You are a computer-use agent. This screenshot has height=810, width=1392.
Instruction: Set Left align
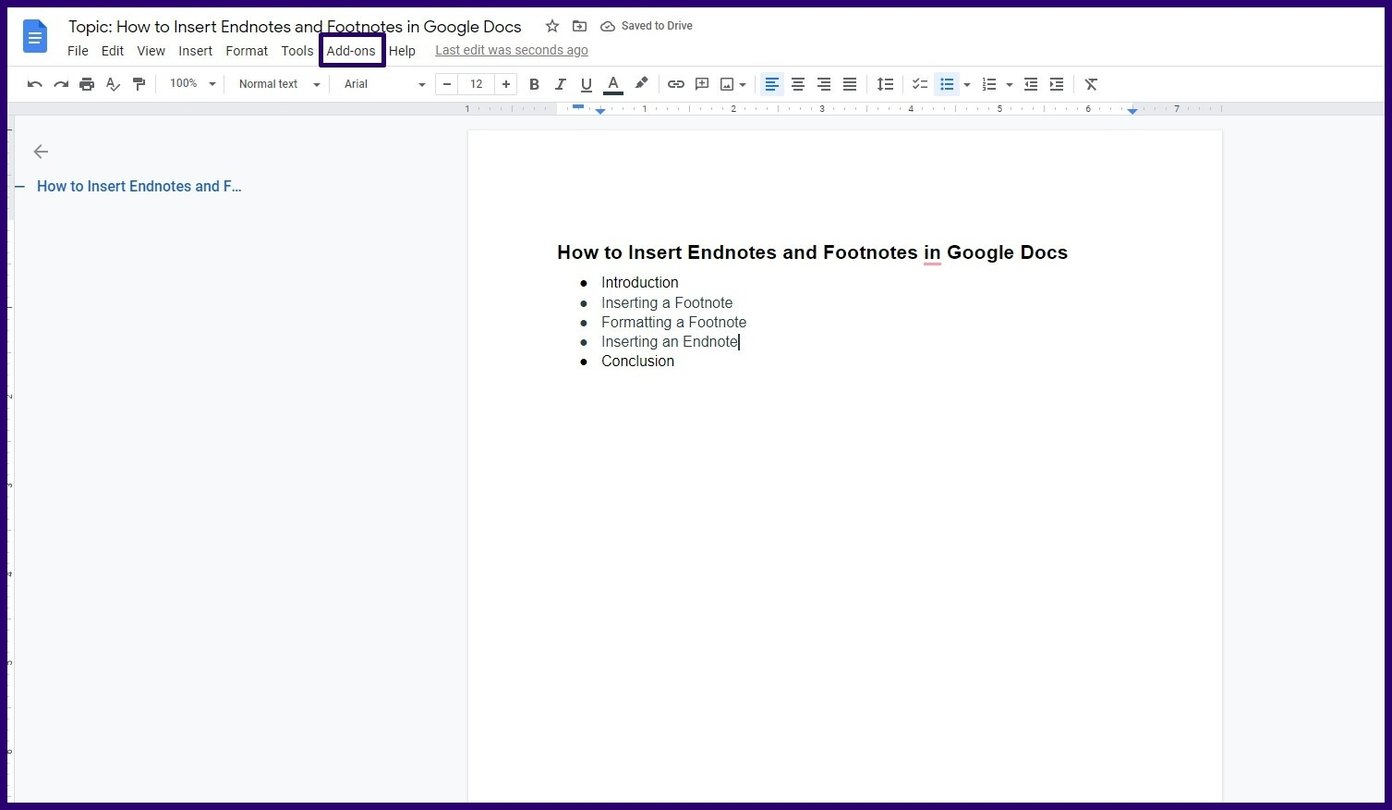click(x=772, y=84)
